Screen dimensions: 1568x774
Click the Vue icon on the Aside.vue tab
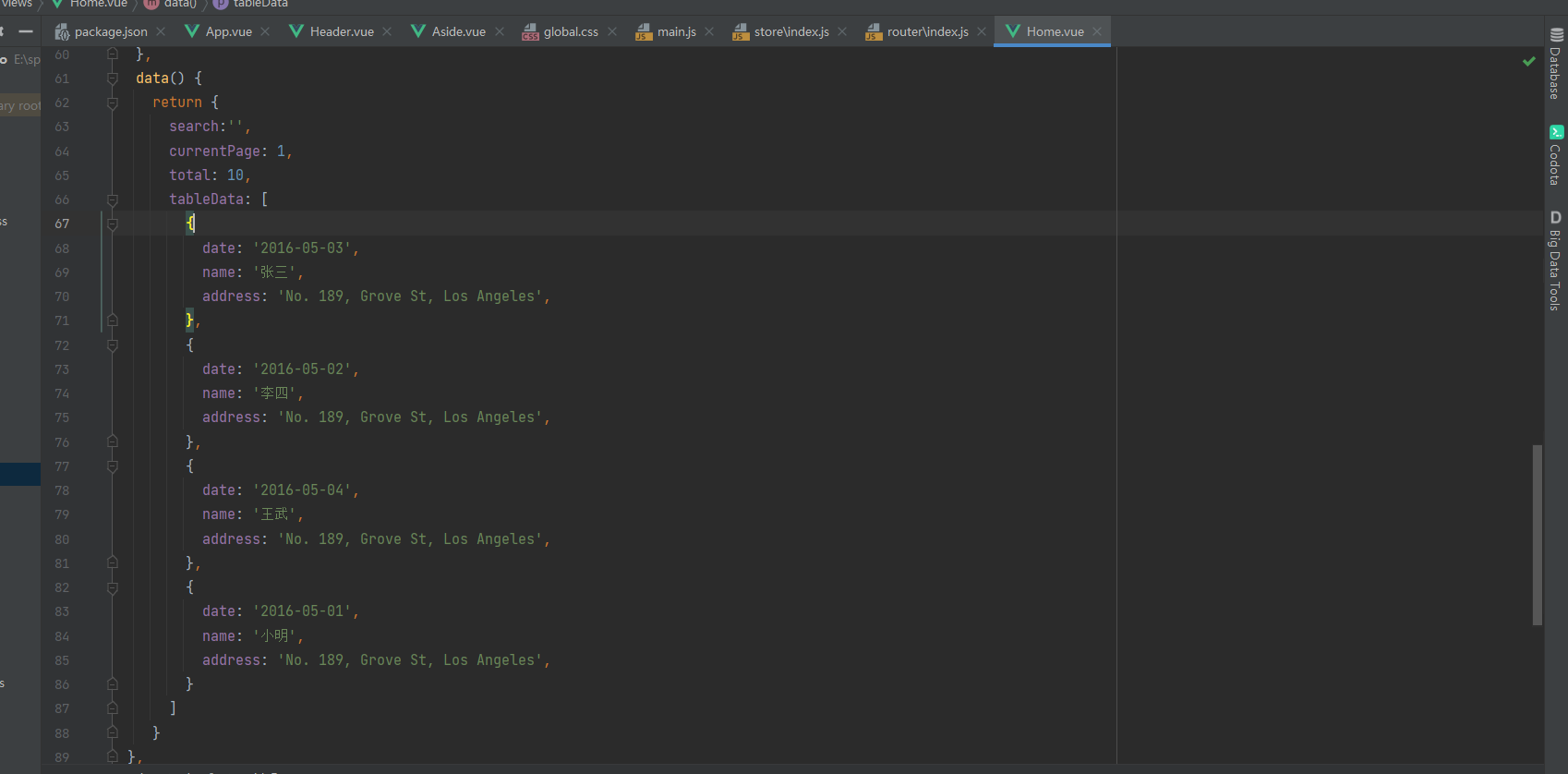[x=418, y=31]
